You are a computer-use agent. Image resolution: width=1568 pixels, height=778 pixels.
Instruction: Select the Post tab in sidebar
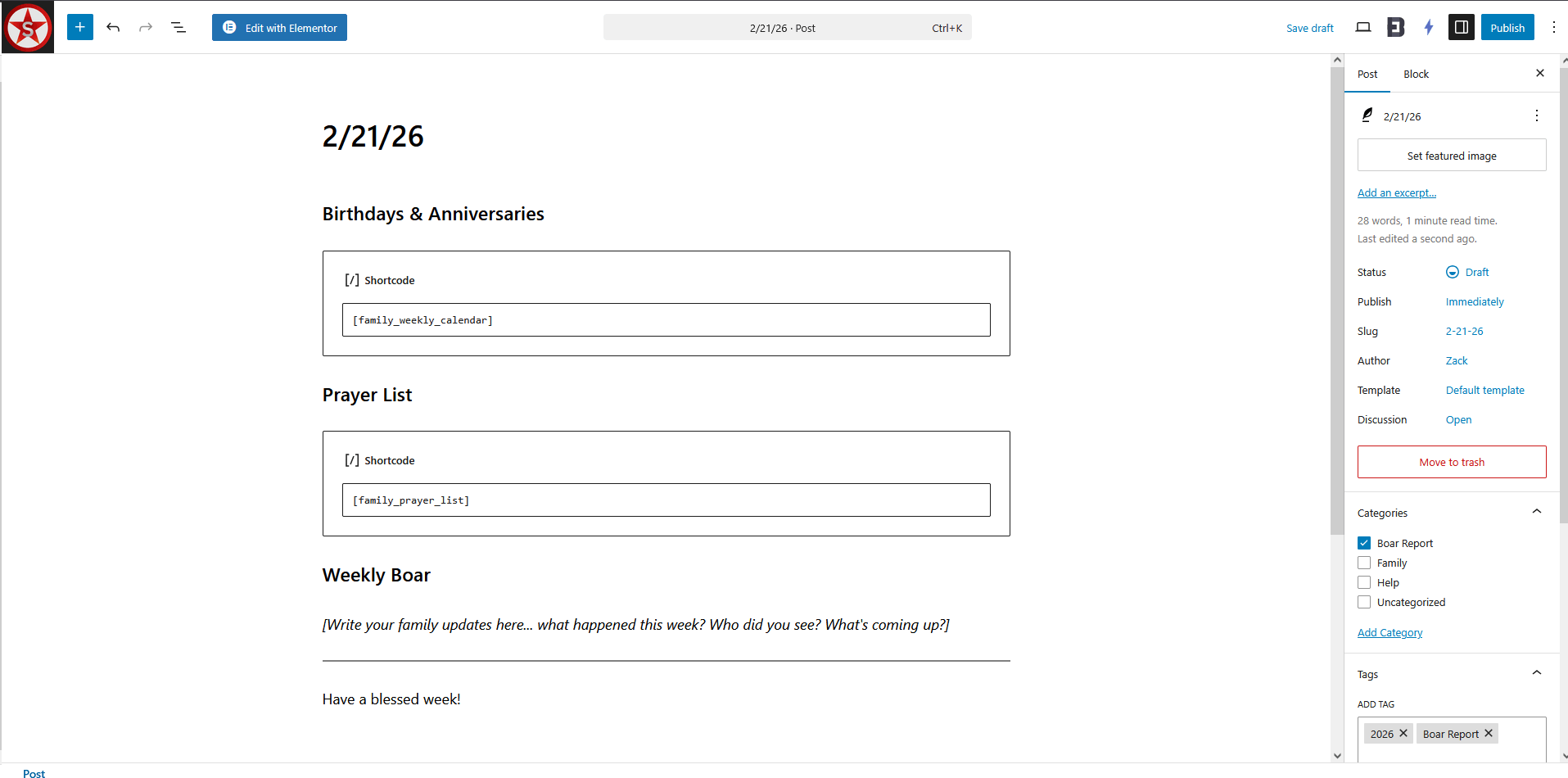pos(1367,74)
